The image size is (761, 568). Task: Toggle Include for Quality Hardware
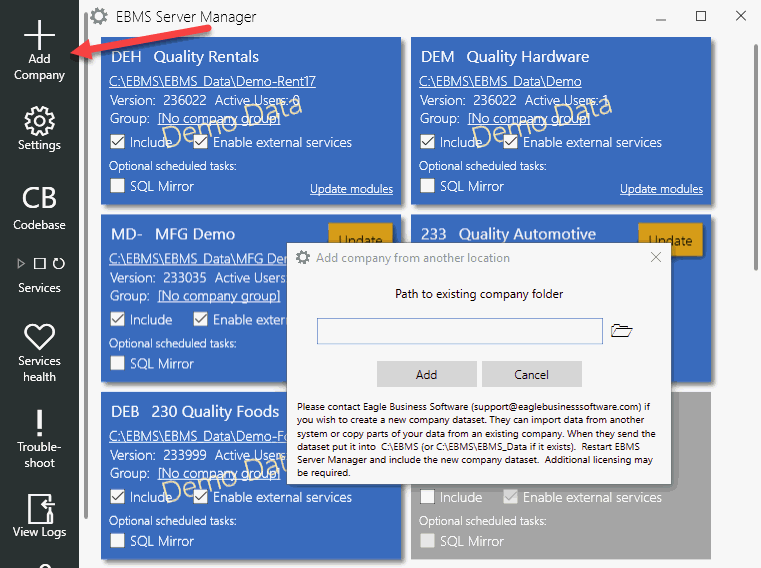[428, 142]
